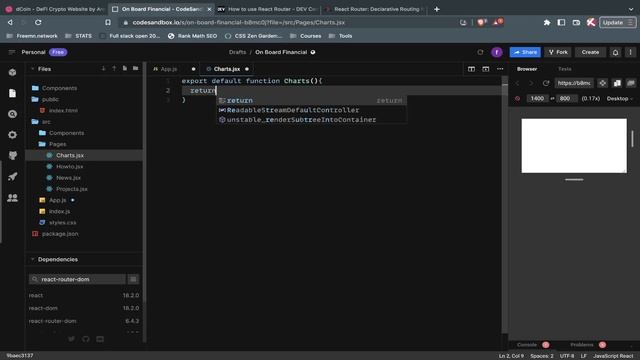The width and height of the screenshot is (640, 360).
Task: Toggle the sidebar hamburger menu icon
Action: point(11,52)
